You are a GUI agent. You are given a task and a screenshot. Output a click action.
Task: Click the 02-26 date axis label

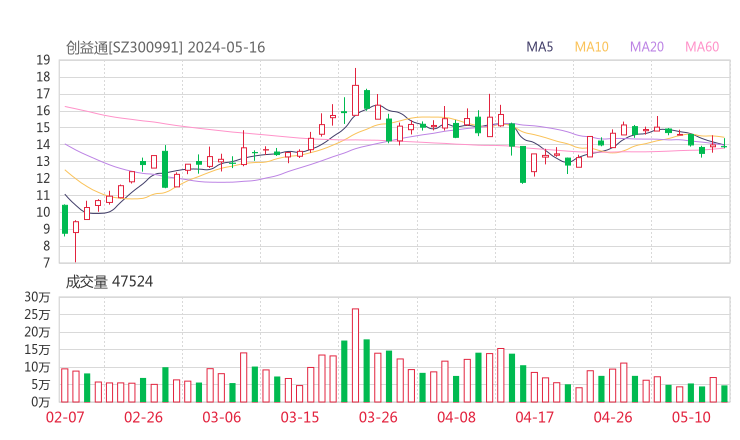coord(143,417)
